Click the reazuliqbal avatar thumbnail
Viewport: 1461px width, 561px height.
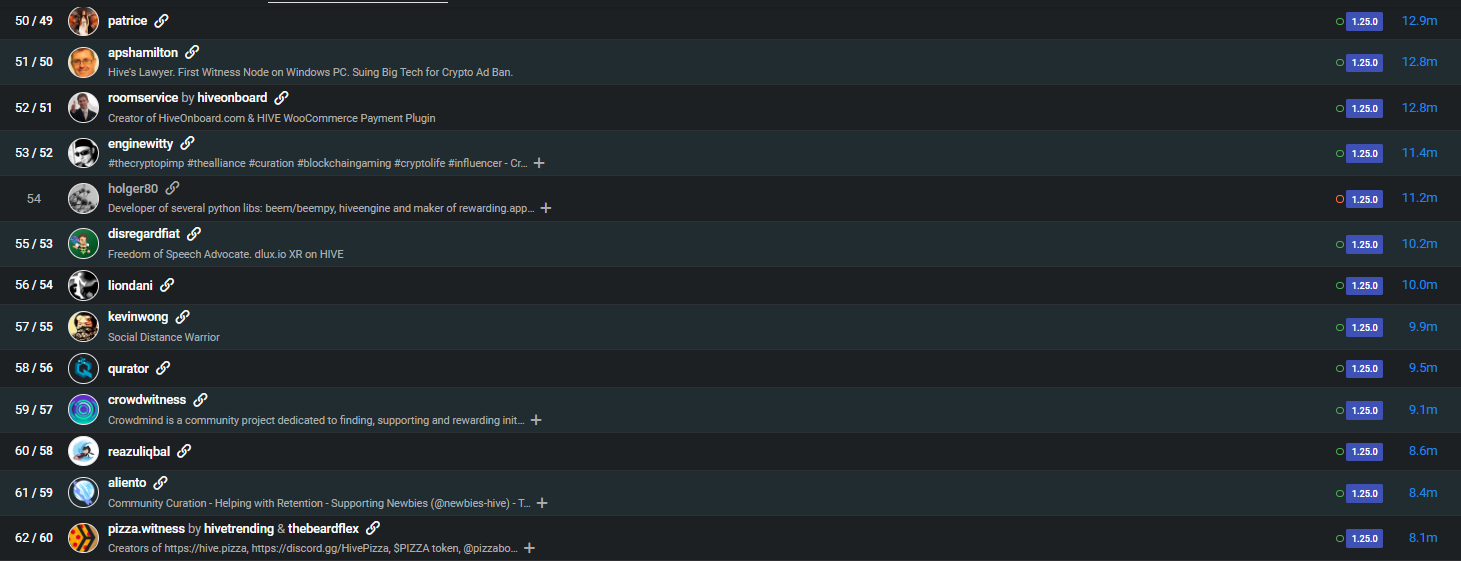[83, 451]
